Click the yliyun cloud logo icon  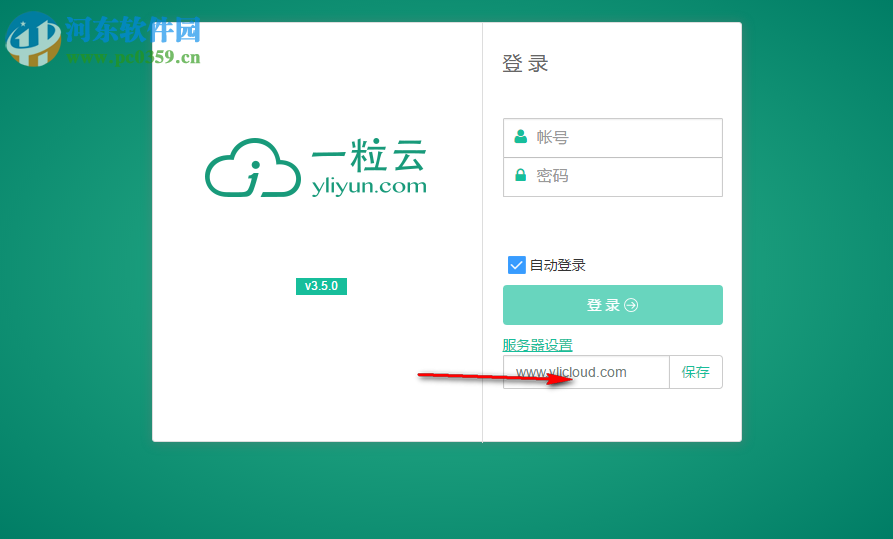click(253, 168)
